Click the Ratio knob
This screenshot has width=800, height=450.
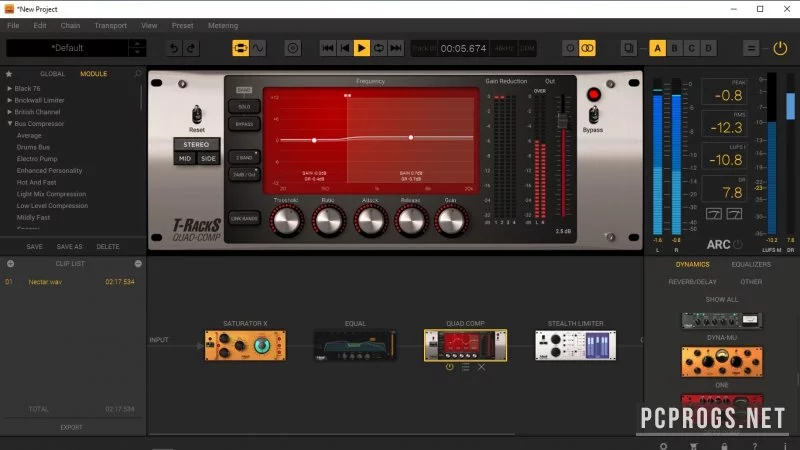point(329,221)
